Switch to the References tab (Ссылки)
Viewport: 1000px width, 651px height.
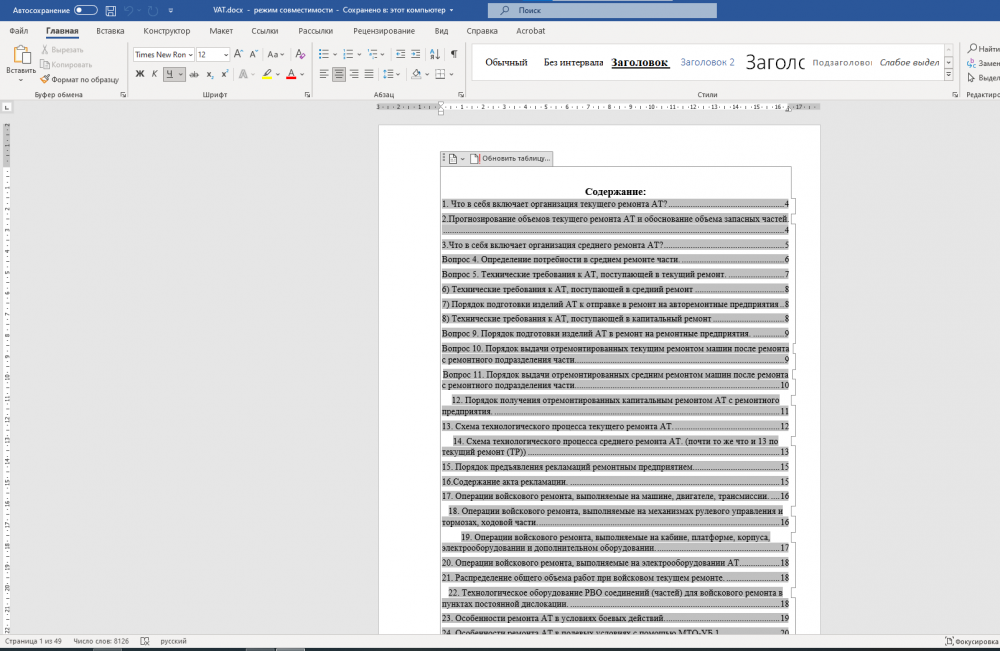(x=265, y=31)
